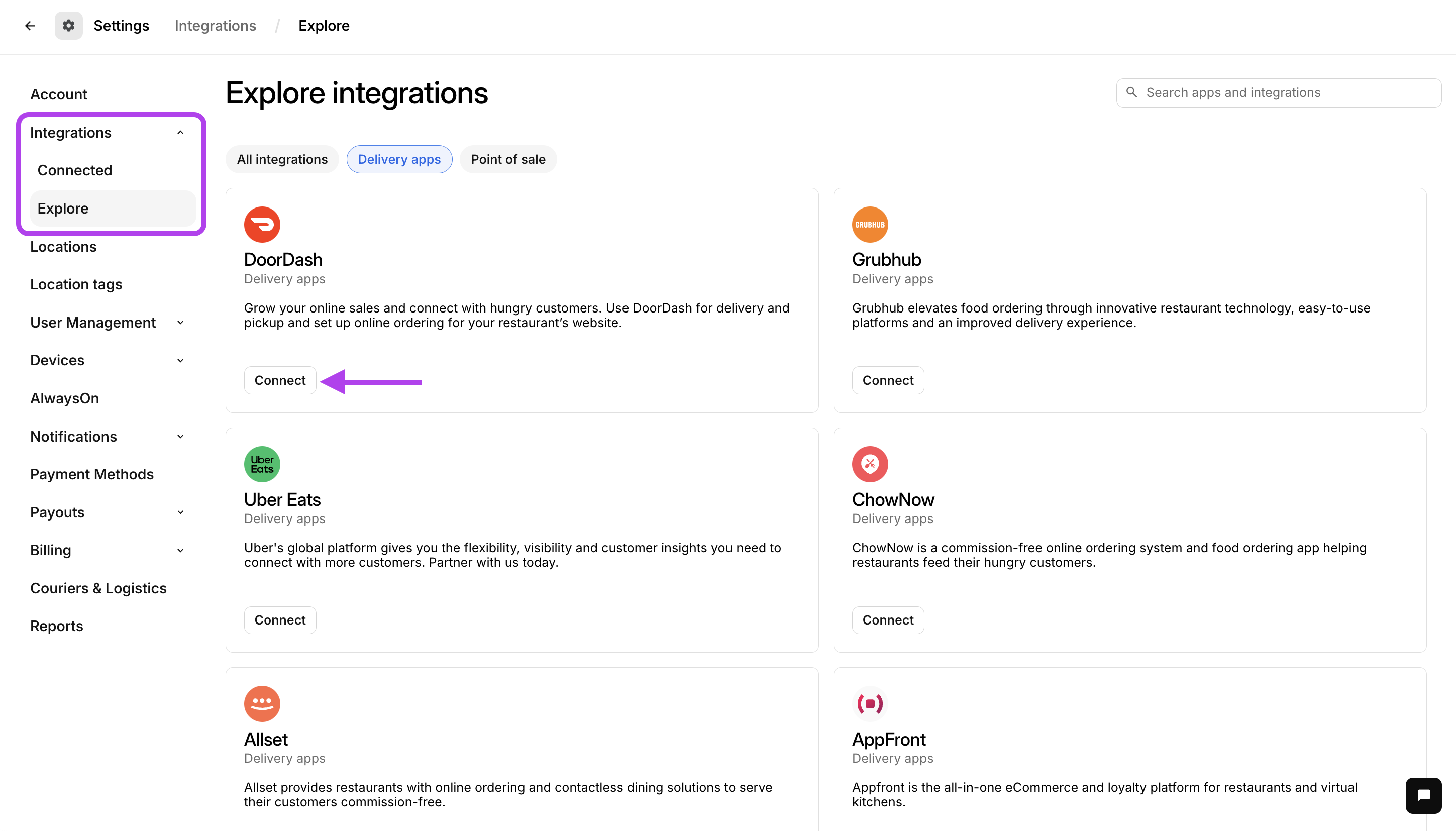
Task: Open Connected integrations in sidebar
Action: point(75,170)
